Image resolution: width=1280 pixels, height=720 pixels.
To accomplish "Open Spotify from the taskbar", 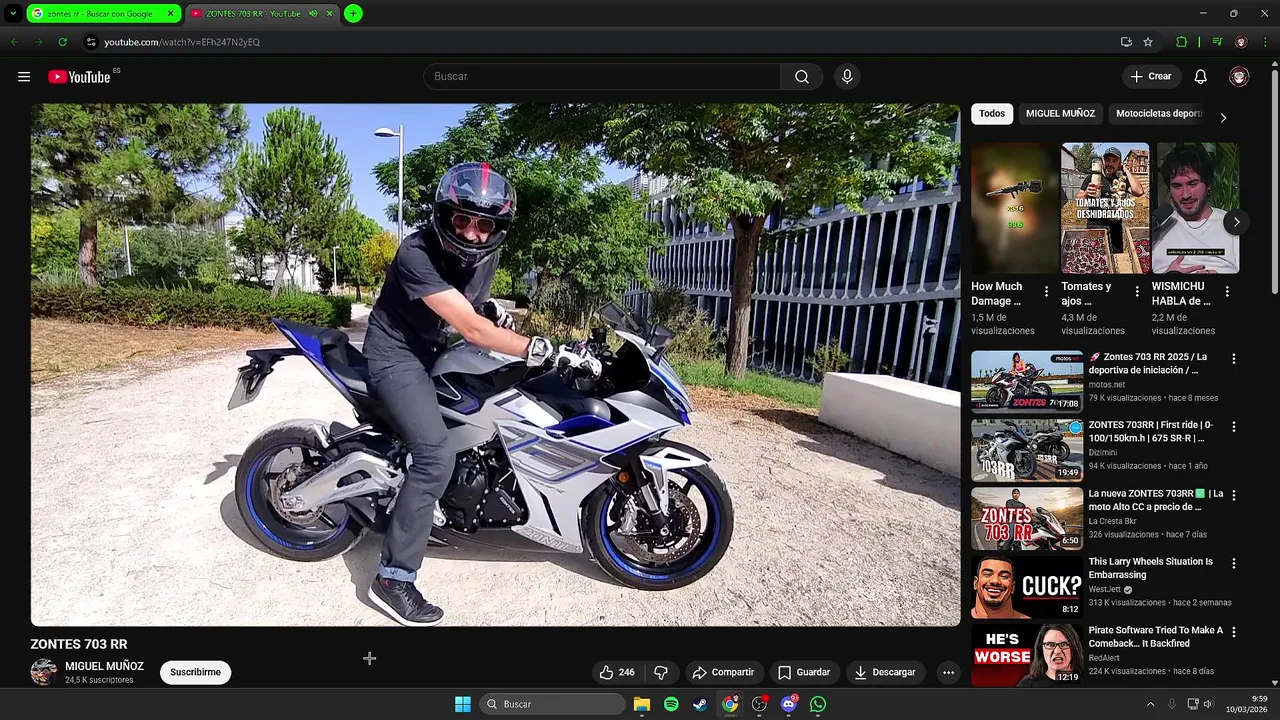I will (x=671, y=704).
